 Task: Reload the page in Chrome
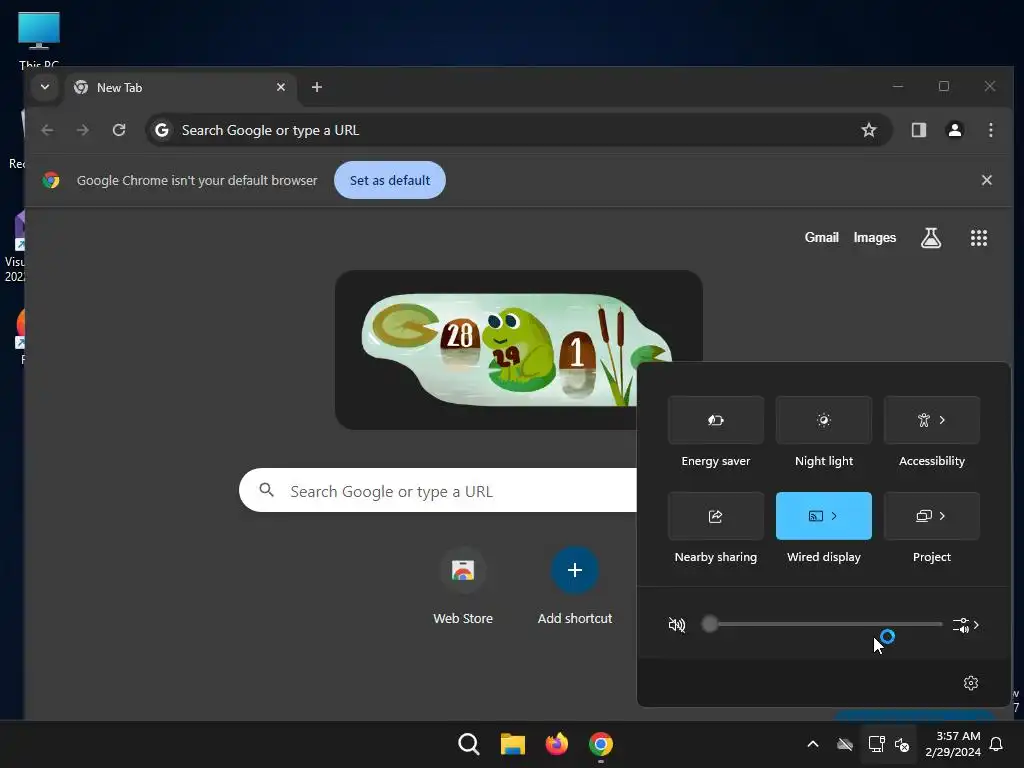(119, 130)
